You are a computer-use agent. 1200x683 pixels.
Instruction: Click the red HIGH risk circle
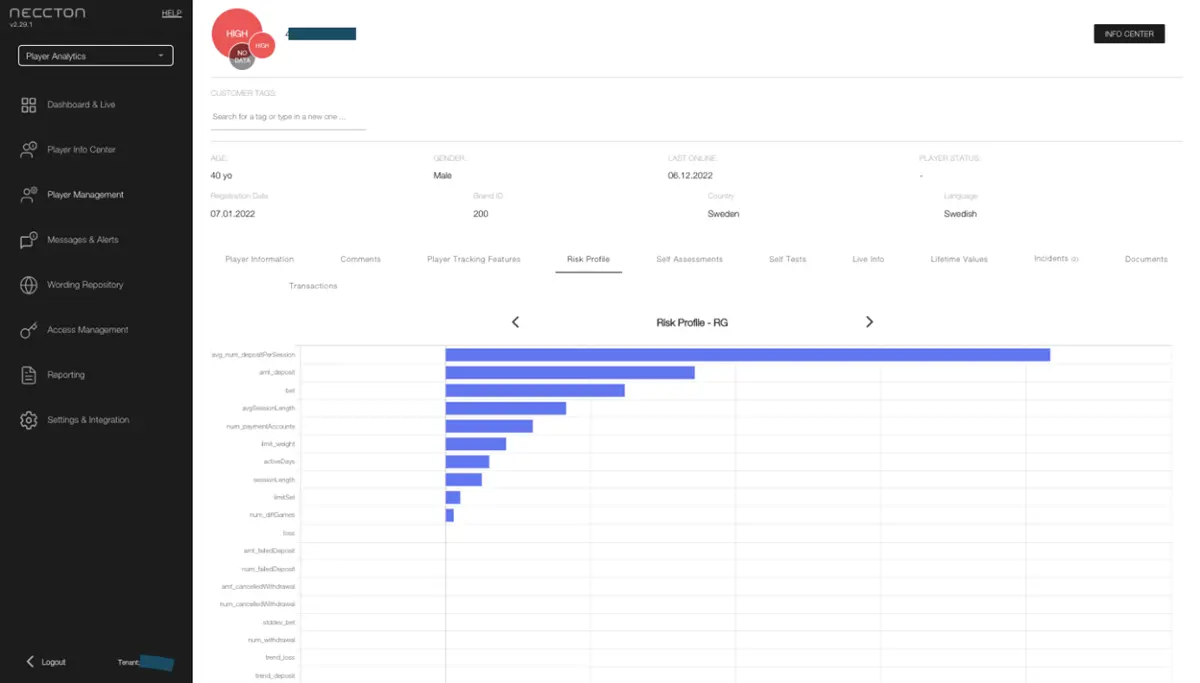(236, 31)
